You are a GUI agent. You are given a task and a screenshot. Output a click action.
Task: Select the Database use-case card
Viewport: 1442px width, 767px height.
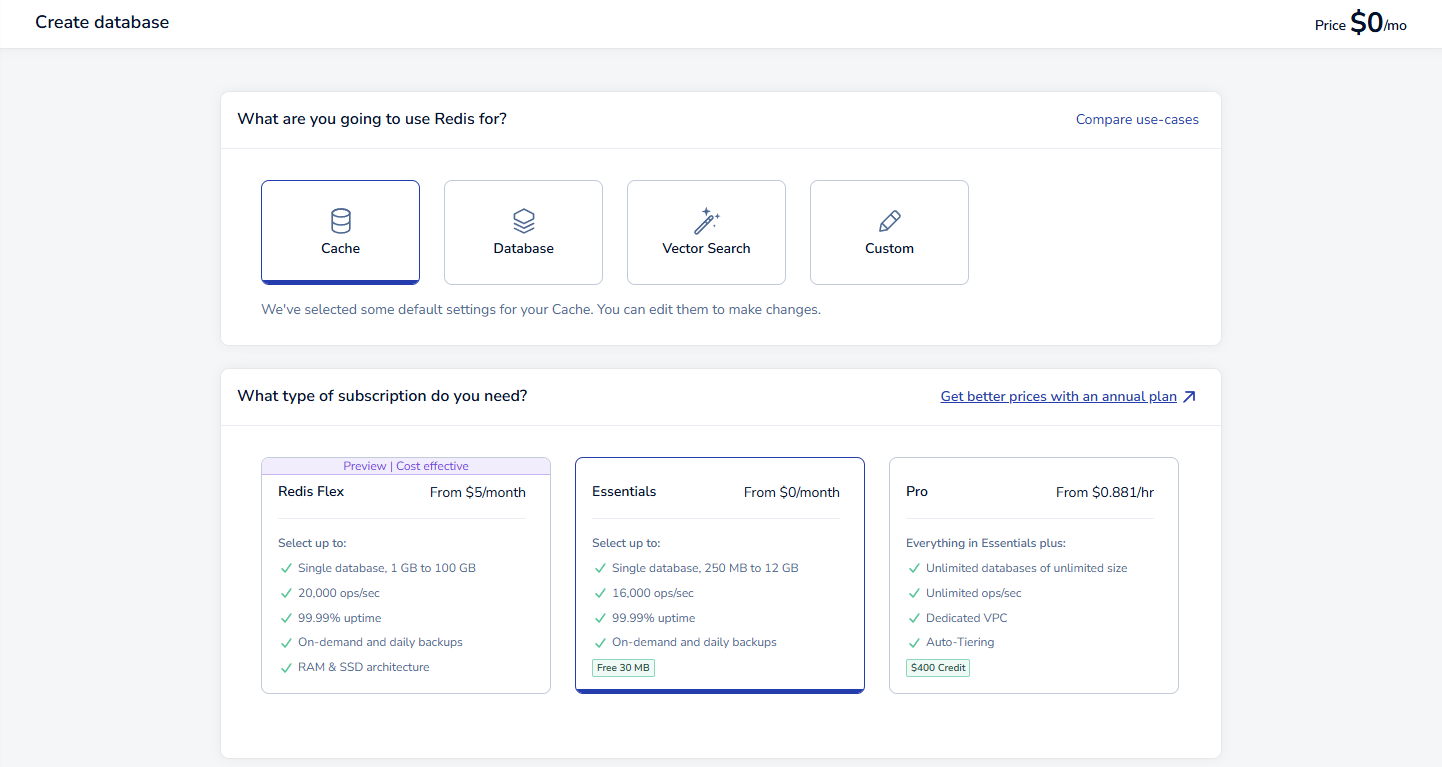pyautogui.click(x=523, y=232)
